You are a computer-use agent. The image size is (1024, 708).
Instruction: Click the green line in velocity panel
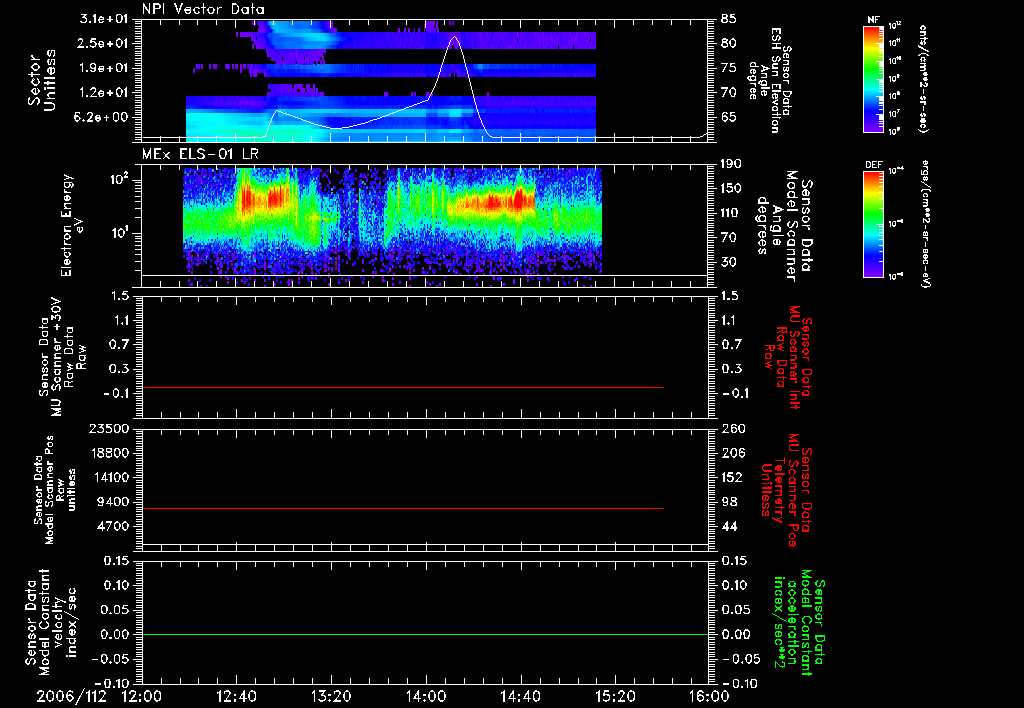(x=425, y=634)
